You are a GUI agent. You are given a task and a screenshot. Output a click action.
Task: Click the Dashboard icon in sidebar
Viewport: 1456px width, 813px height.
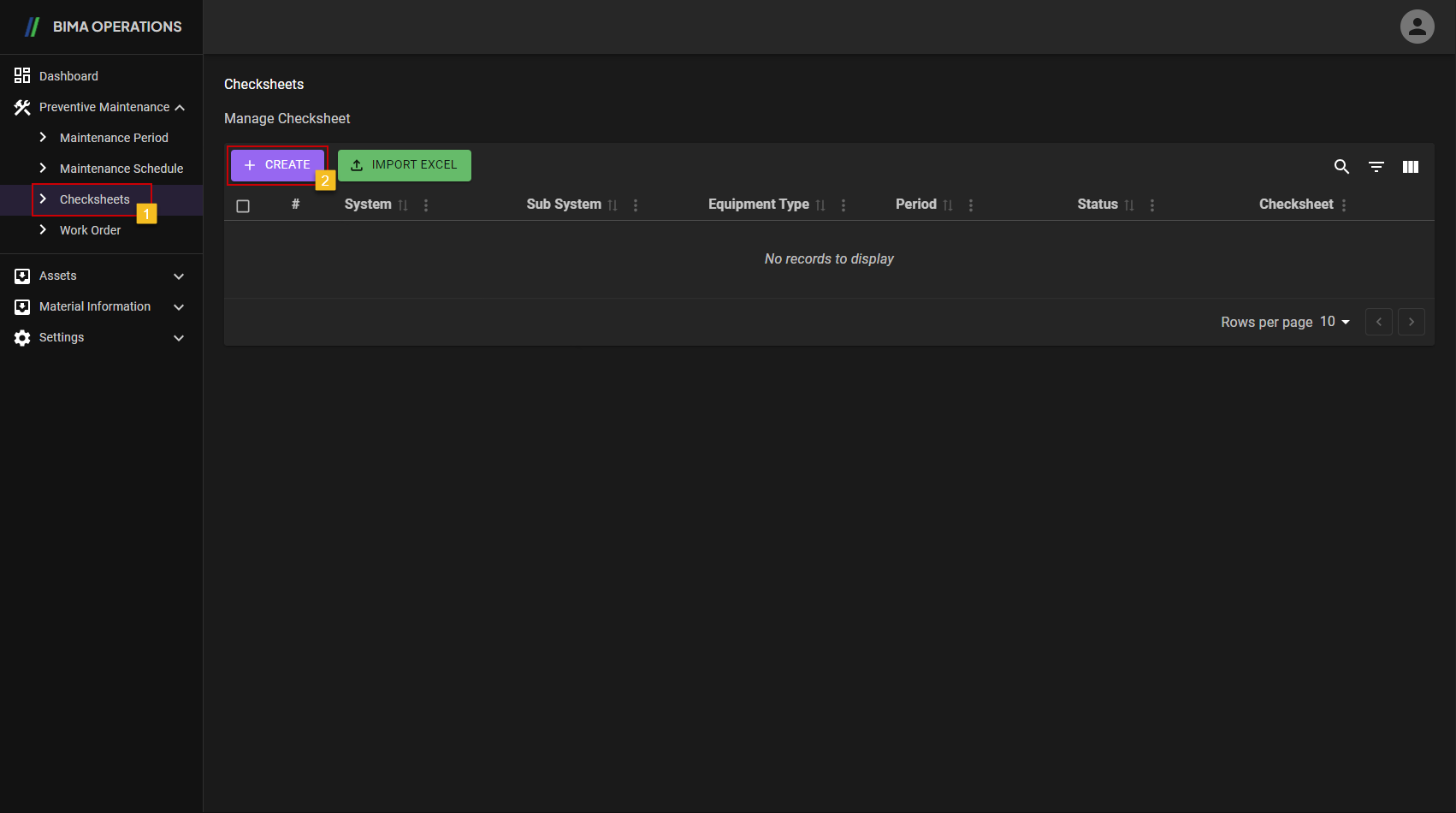pyautogui.click(x=22, y=76)
